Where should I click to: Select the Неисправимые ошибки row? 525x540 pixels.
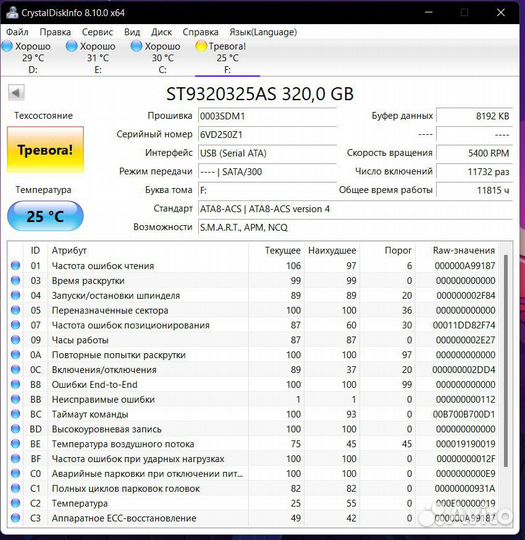(x=253, y=399)
